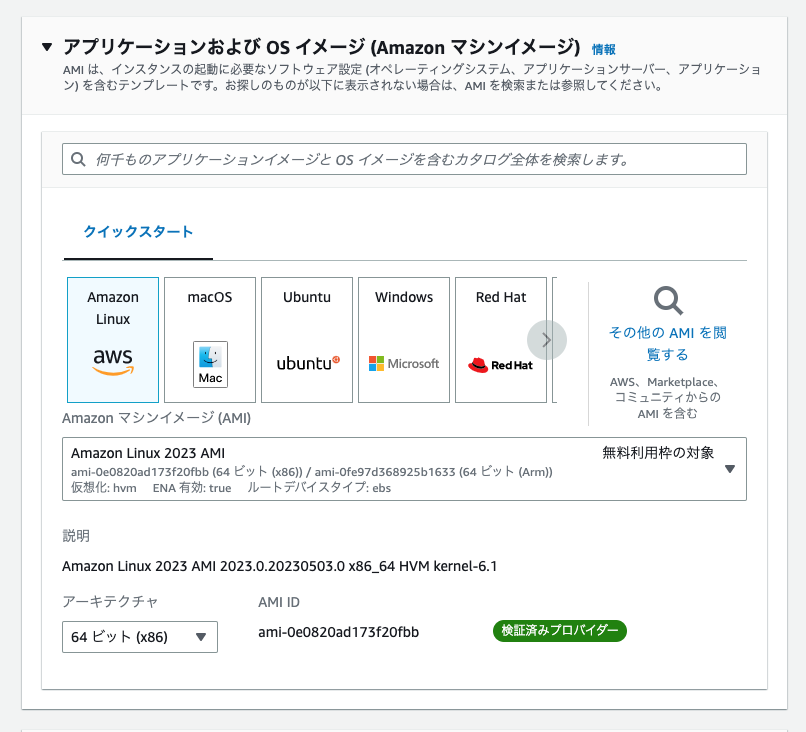Viewport: 806px width, 732px height.
Task: Click the AMI ID heading label
Action: (x=279, y=602)
